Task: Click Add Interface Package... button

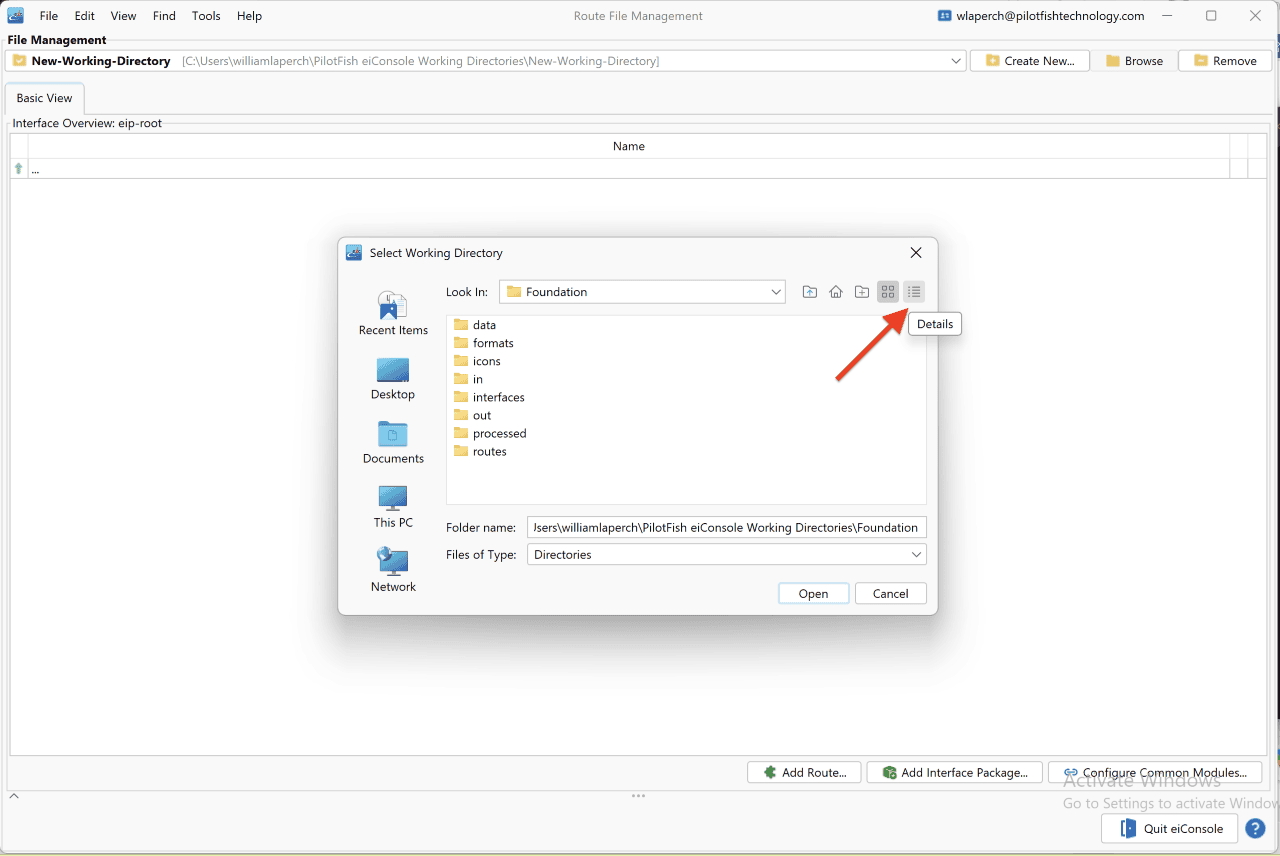Action: coord(954,772)
